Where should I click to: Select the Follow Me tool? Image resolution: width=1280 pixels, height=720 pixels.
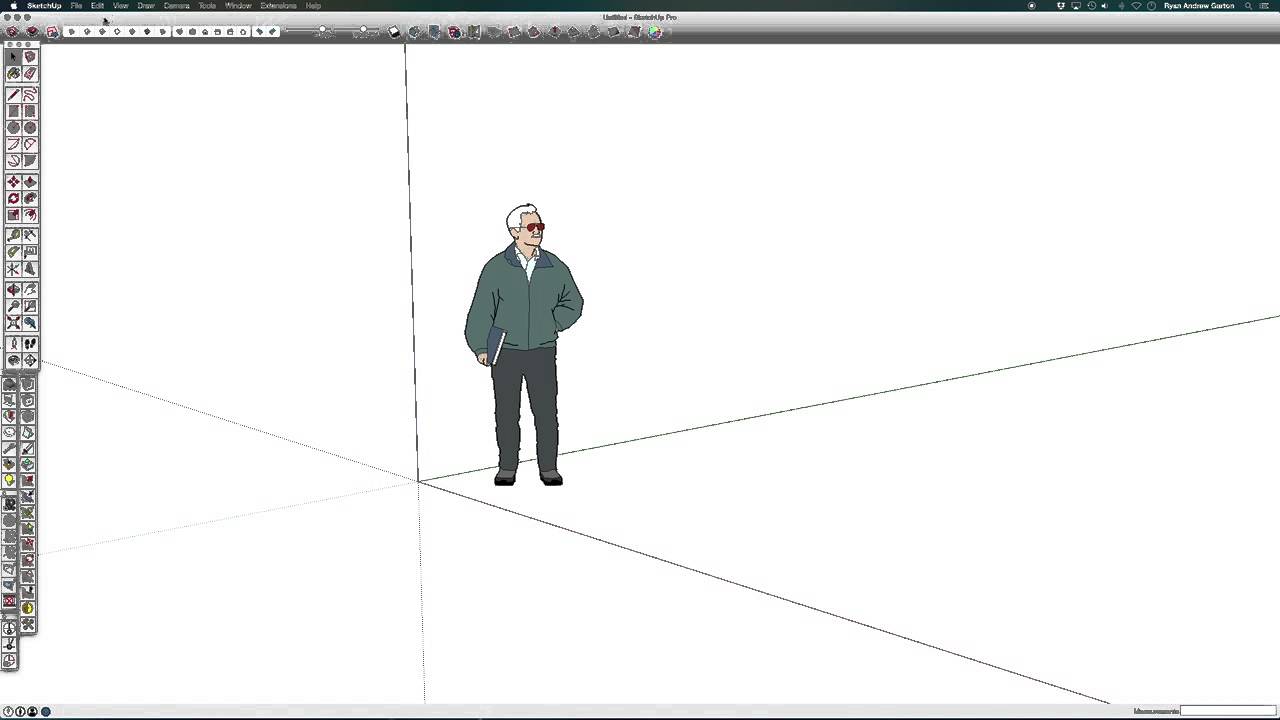30,198
